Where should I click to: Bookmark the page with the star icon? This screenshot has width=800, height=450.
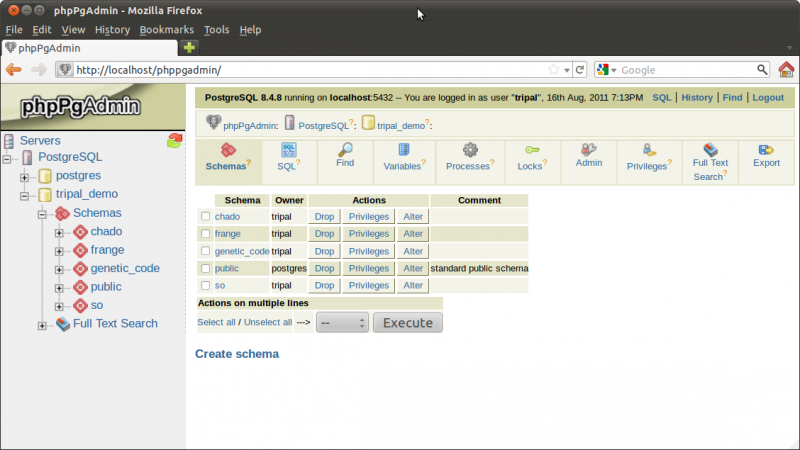click(554, 69)
